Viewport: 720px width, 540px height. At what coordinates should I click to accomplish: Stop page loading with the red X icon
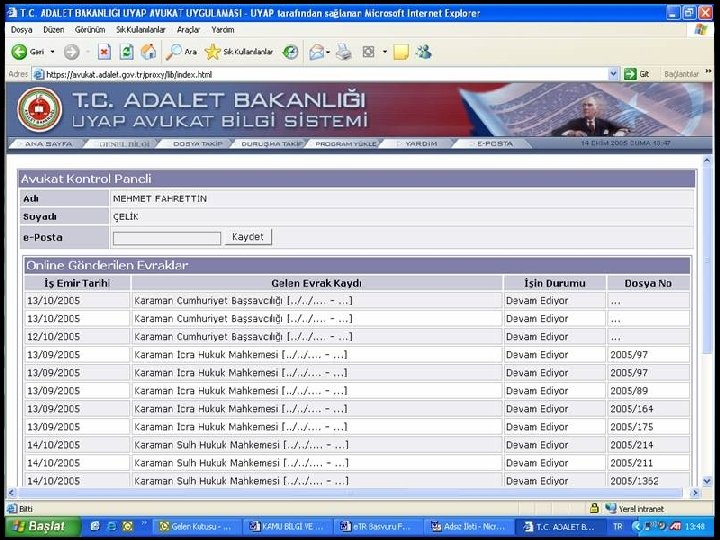(x=104, y=52)
